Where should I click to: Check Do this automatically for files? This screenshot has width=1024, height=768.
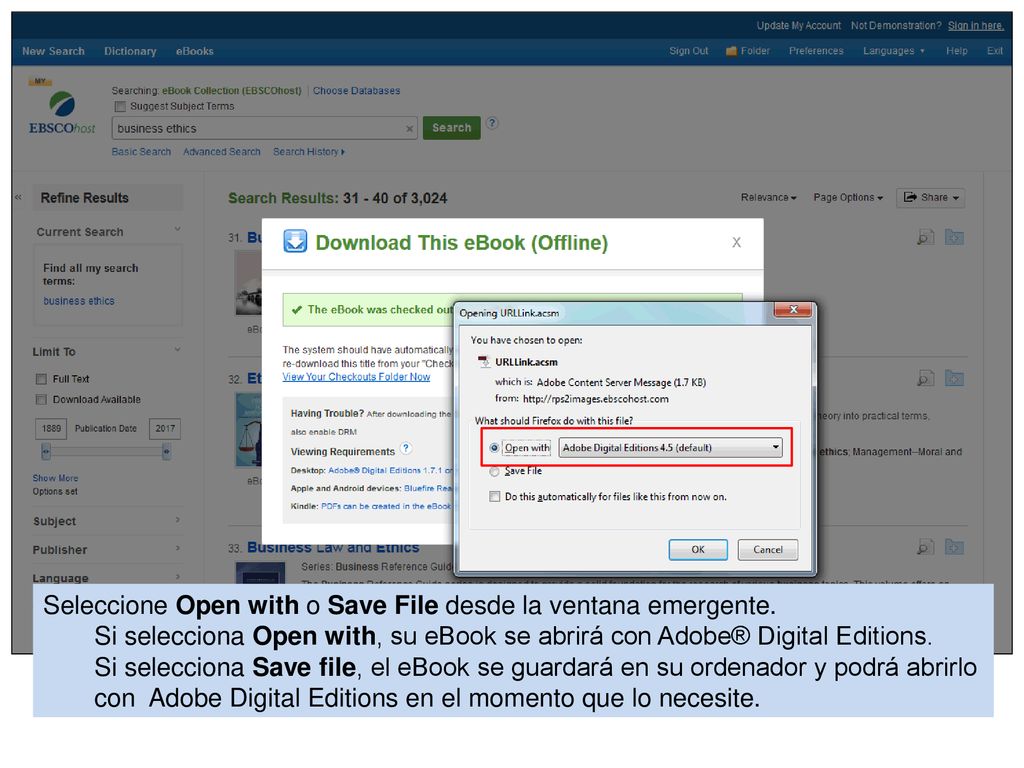click(494, 497)
